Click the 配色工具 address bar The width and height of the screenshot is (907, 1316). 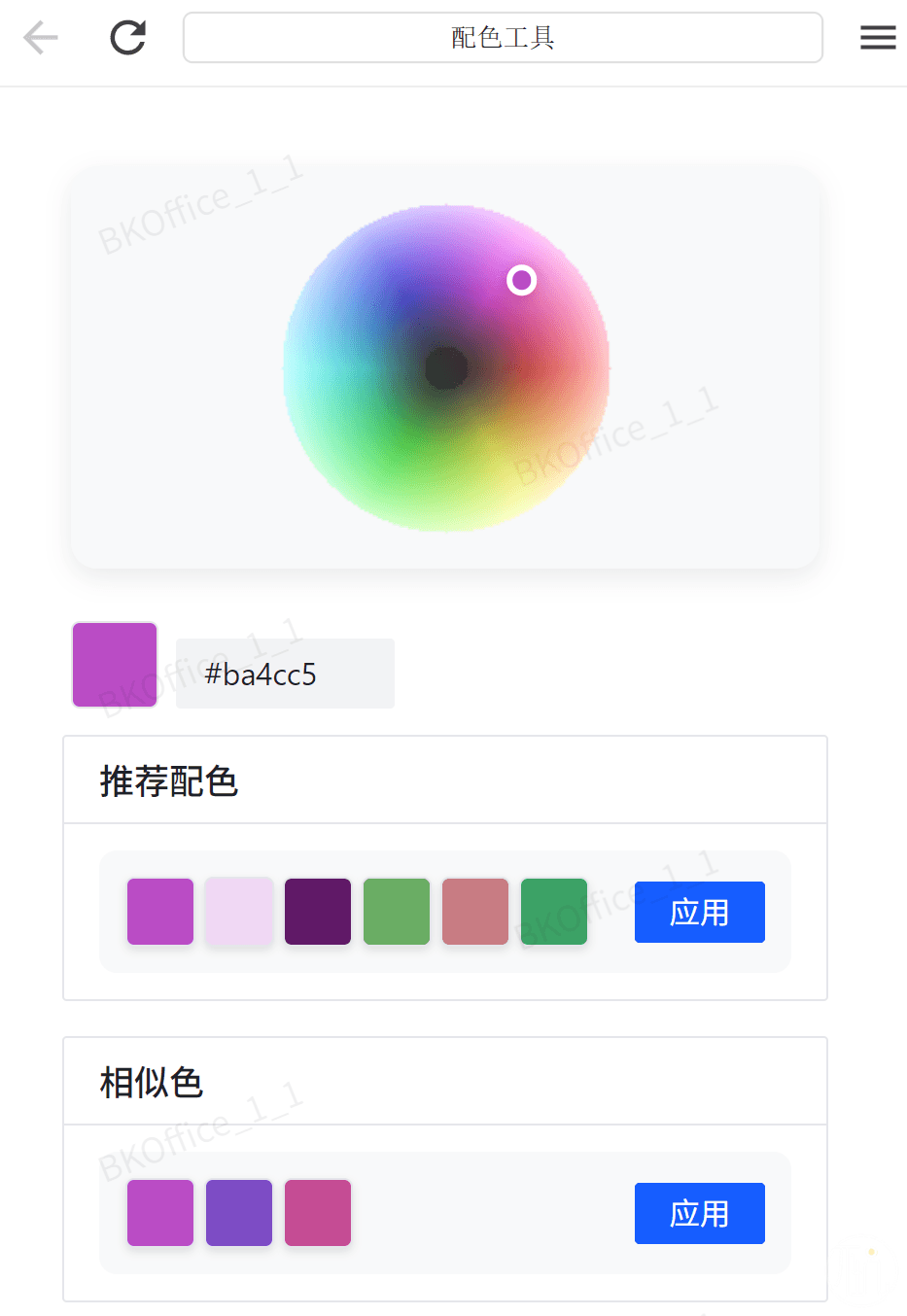pos(503,38)
